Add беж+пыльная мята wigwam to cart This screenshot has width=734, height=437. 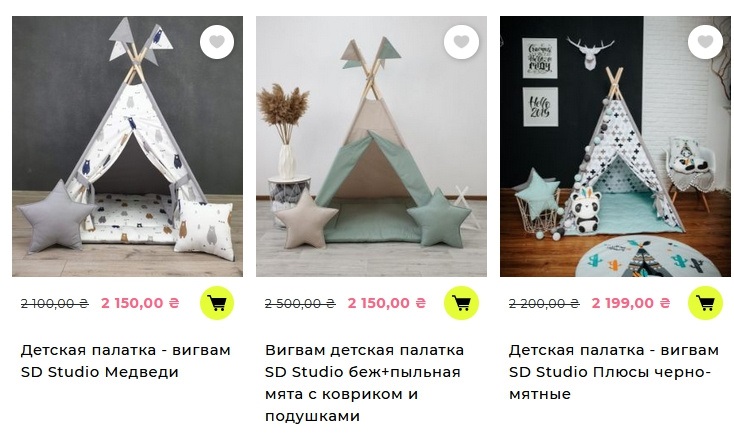461,303
